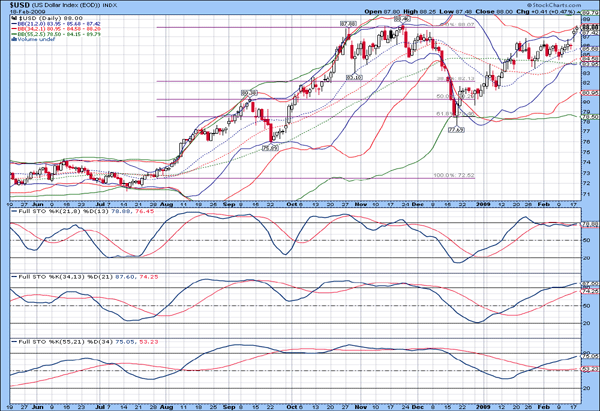This screenshot has height=411, width=600.
Task: Click the 83.10 price label near November
Action: click(354, 77)
